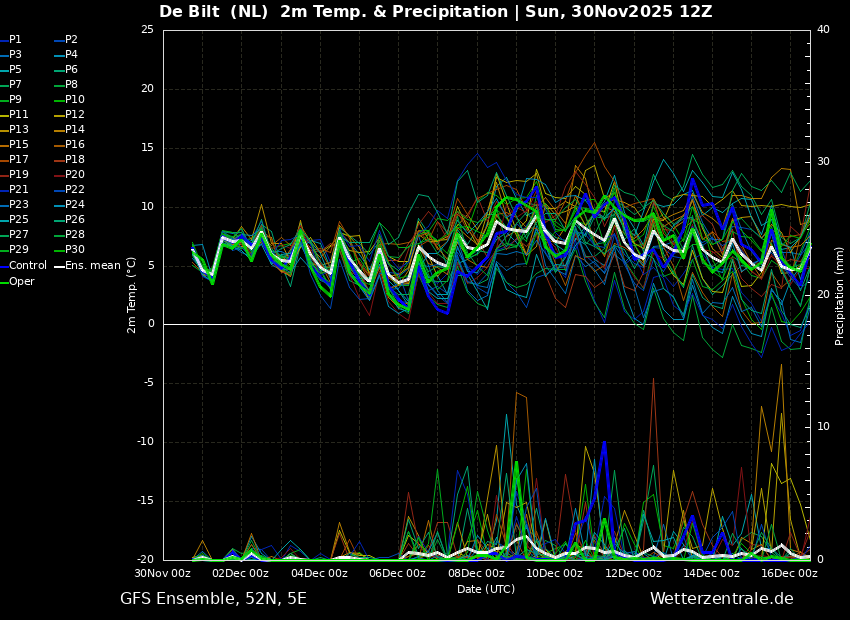The width and height of the screenshot is (850, 620).
Task: Select the P30 legend label
Action: point(74,250)
